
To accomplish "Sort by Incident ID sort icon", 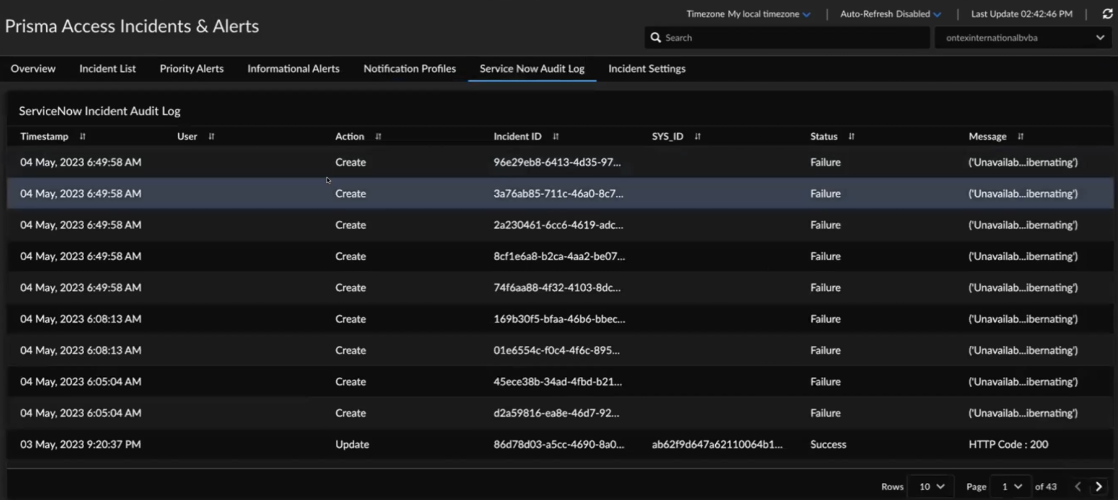I will (556, 137).
